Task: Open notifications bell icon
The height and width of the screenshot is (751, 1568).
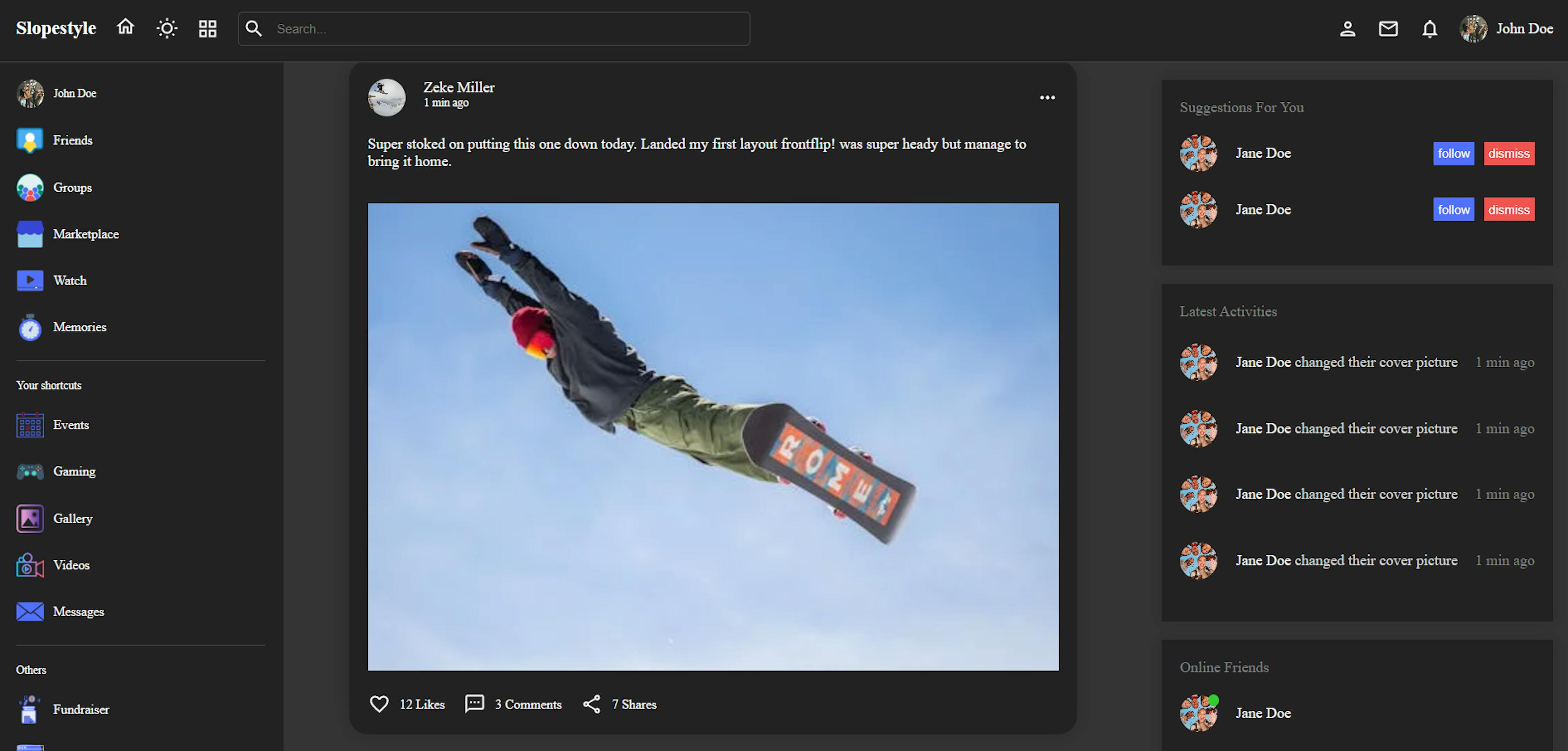Action: coord(1429,29)
